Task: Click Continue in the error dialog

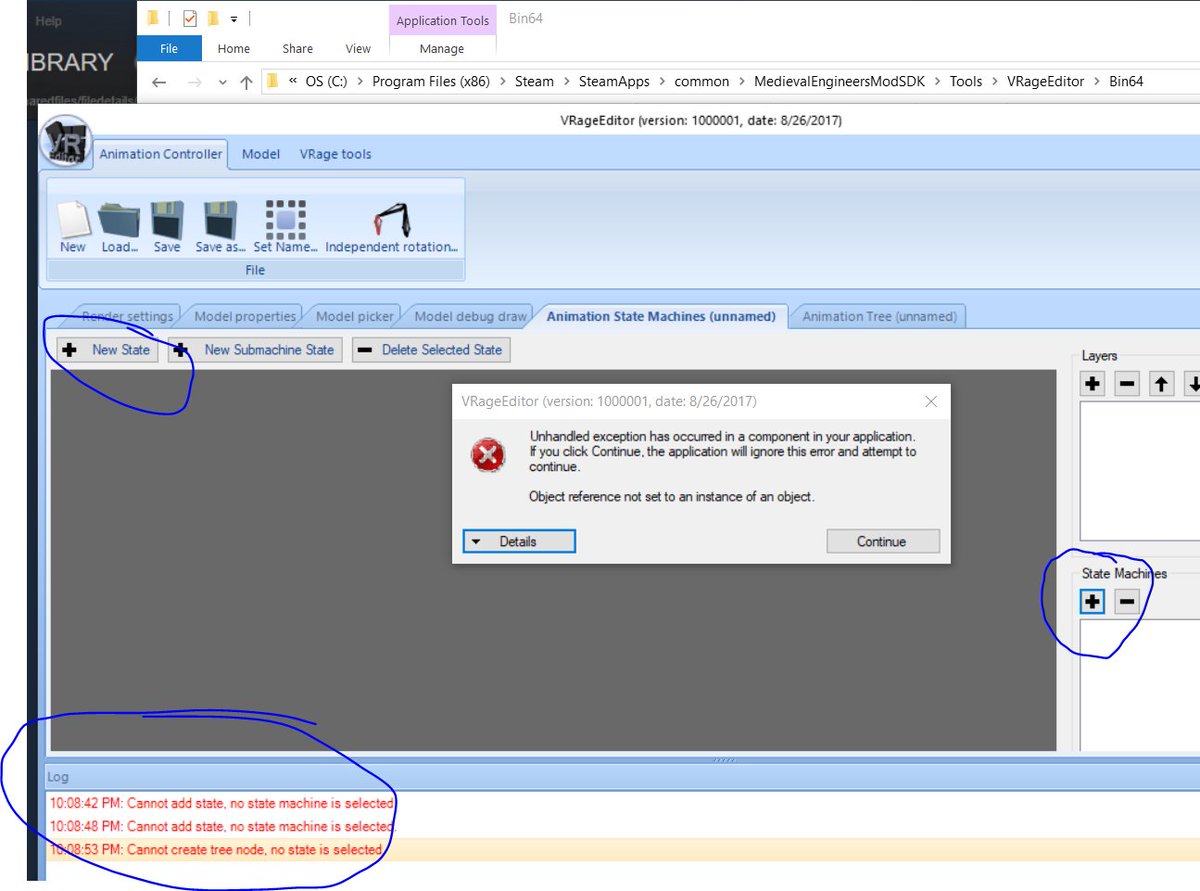Action: click(x=883, y=540)
